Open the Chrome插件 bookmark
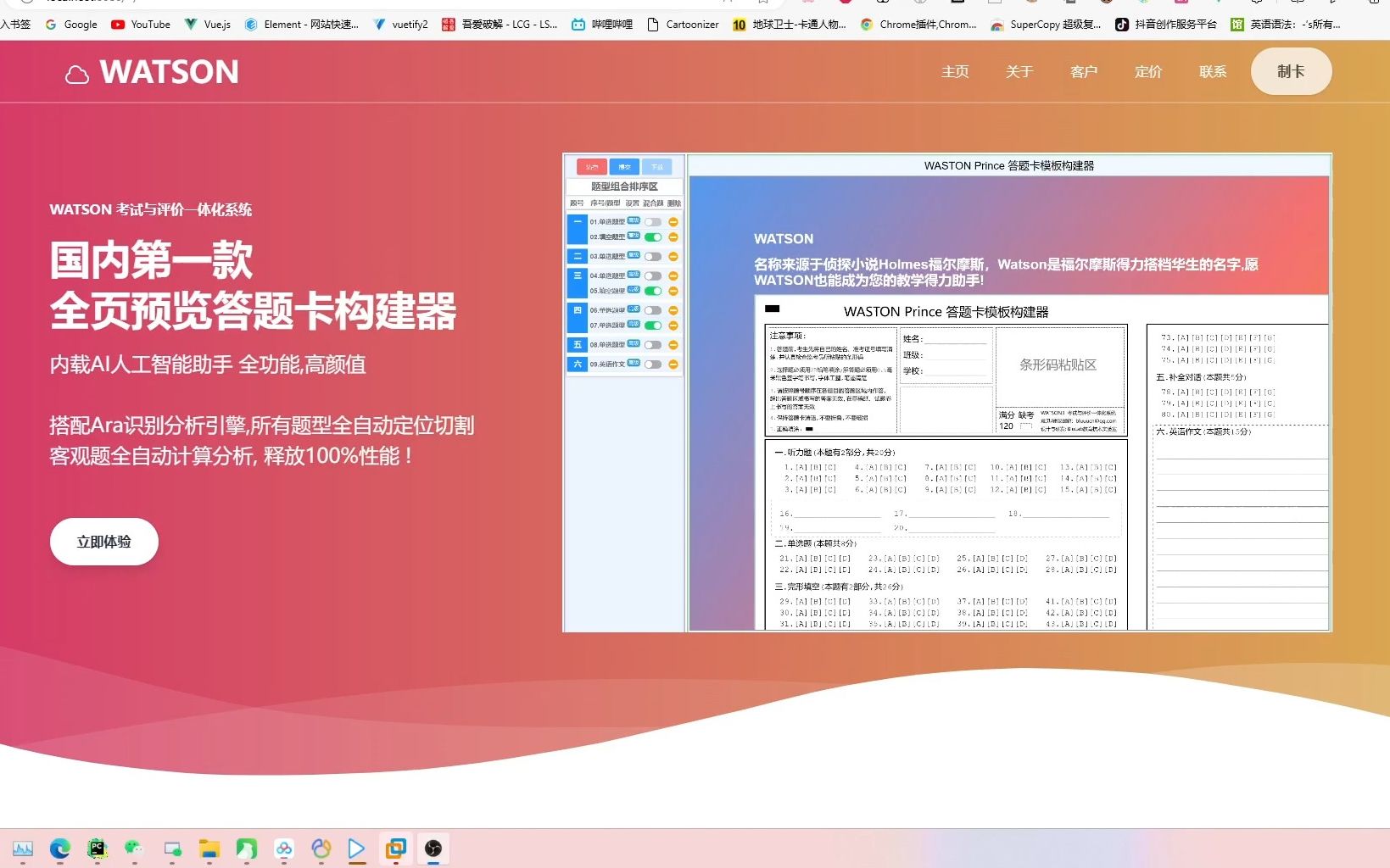This screenshot has height=868, width=1390. pos(918,25)
